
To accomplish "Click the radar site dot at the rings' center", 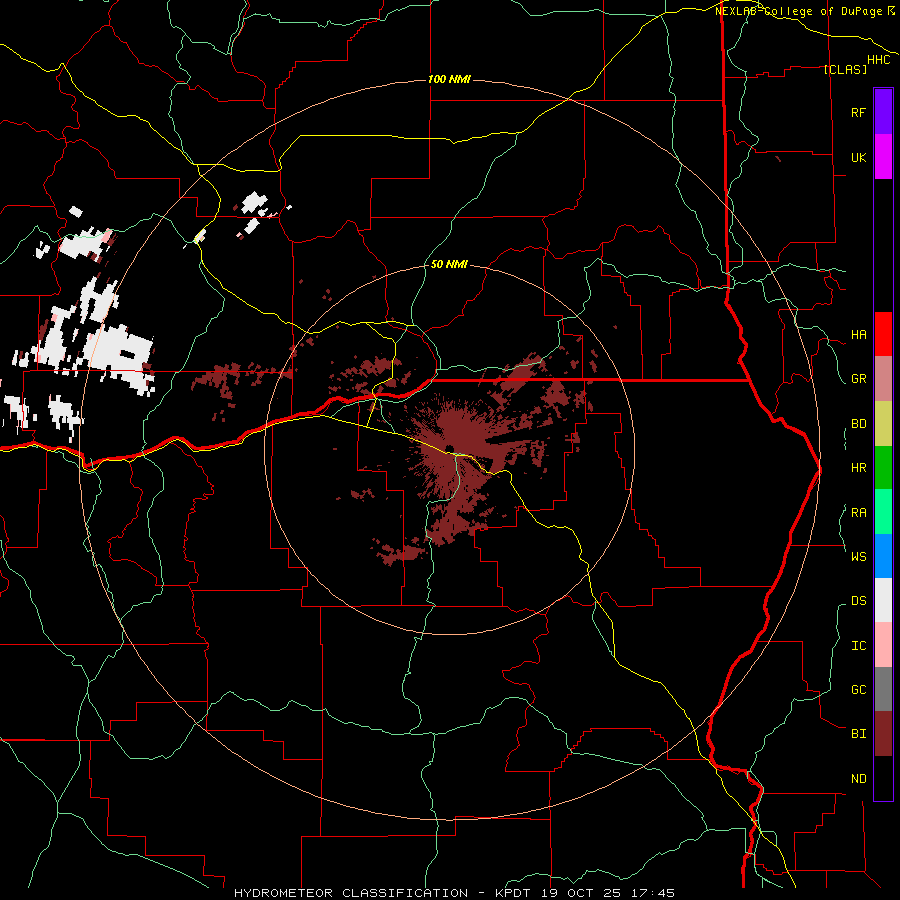I will pos(450,449).
